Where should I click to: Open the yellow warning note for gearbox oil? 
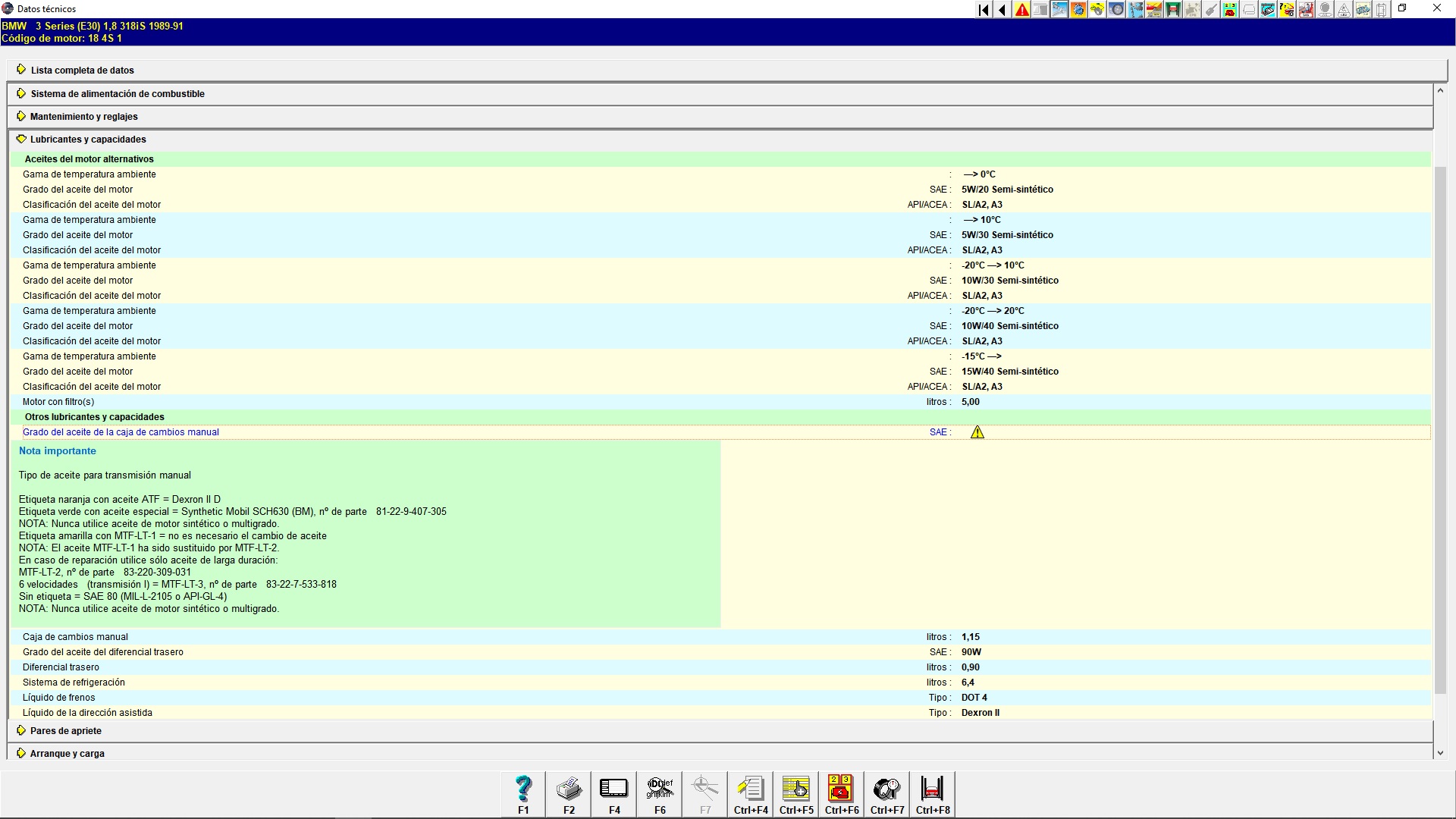[x=977, y=432]
